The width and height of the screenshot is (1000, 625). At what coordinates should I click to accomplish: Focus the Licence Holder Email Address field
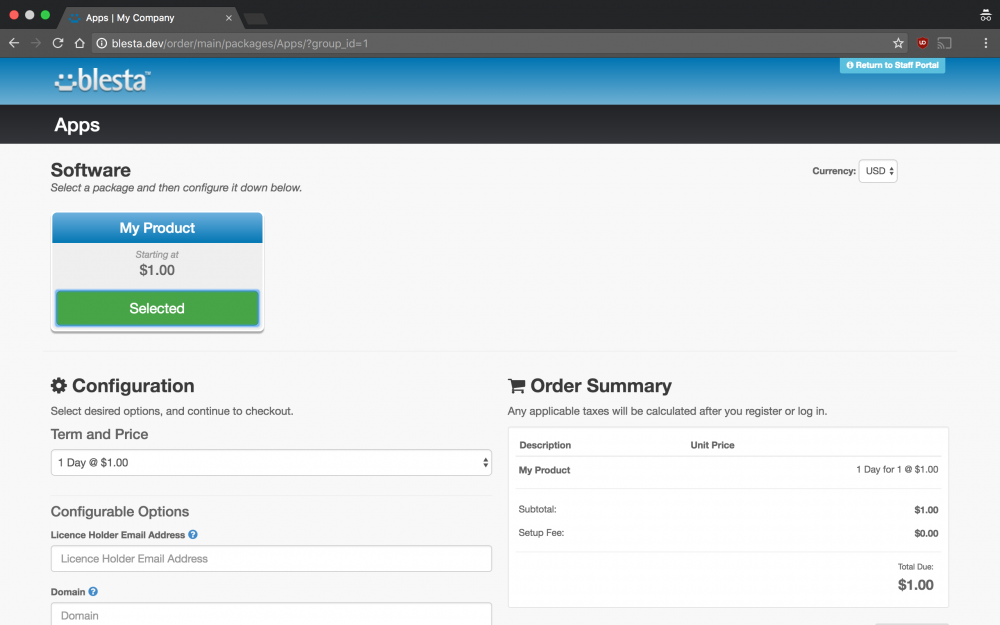[x=271, y=559]
